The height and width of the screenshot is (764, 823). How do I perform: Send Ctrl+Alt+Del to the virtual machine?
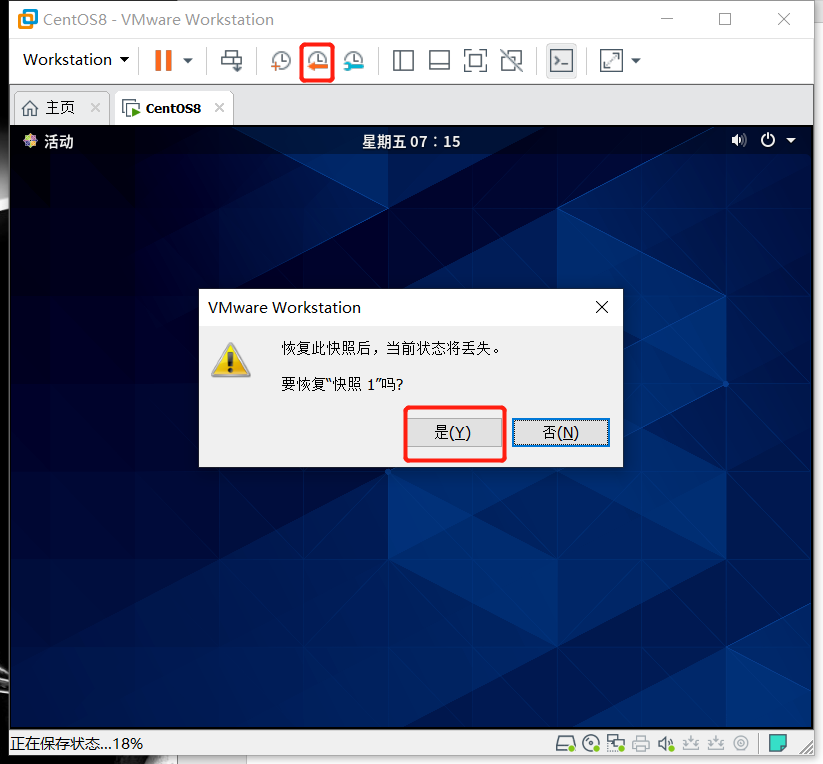point(231,61)
